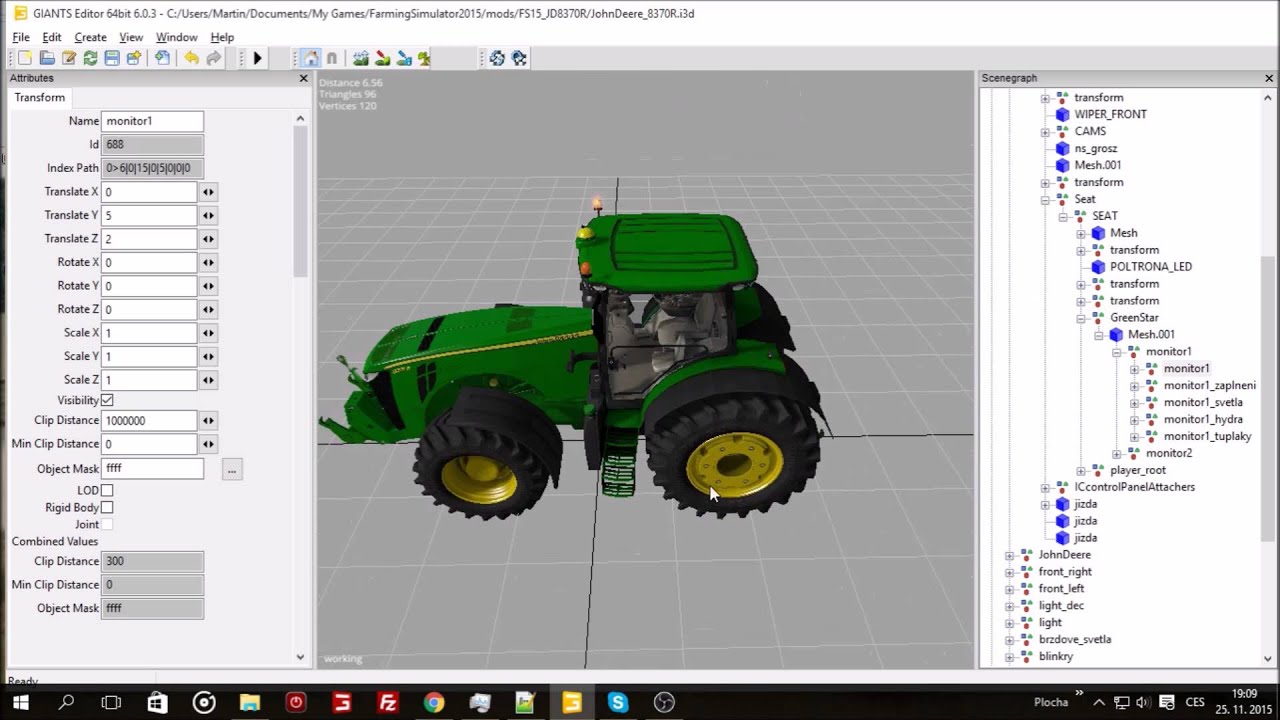Toggle the Visibility checkbox

107,400
